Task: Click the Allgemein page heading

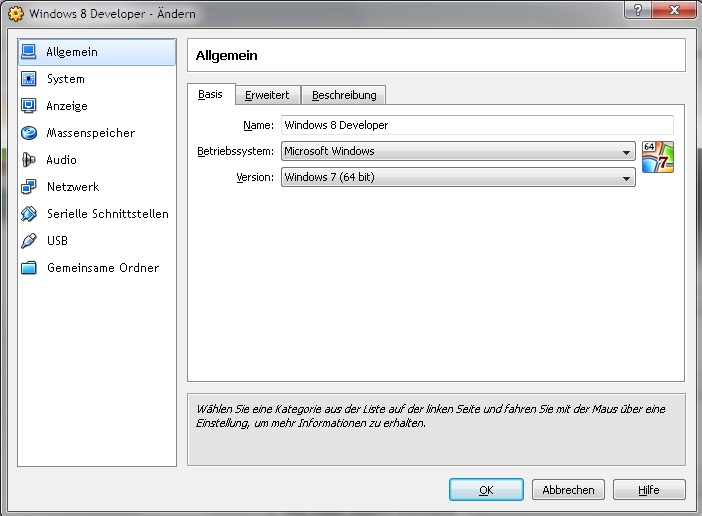Action: [x=227, y=55]
